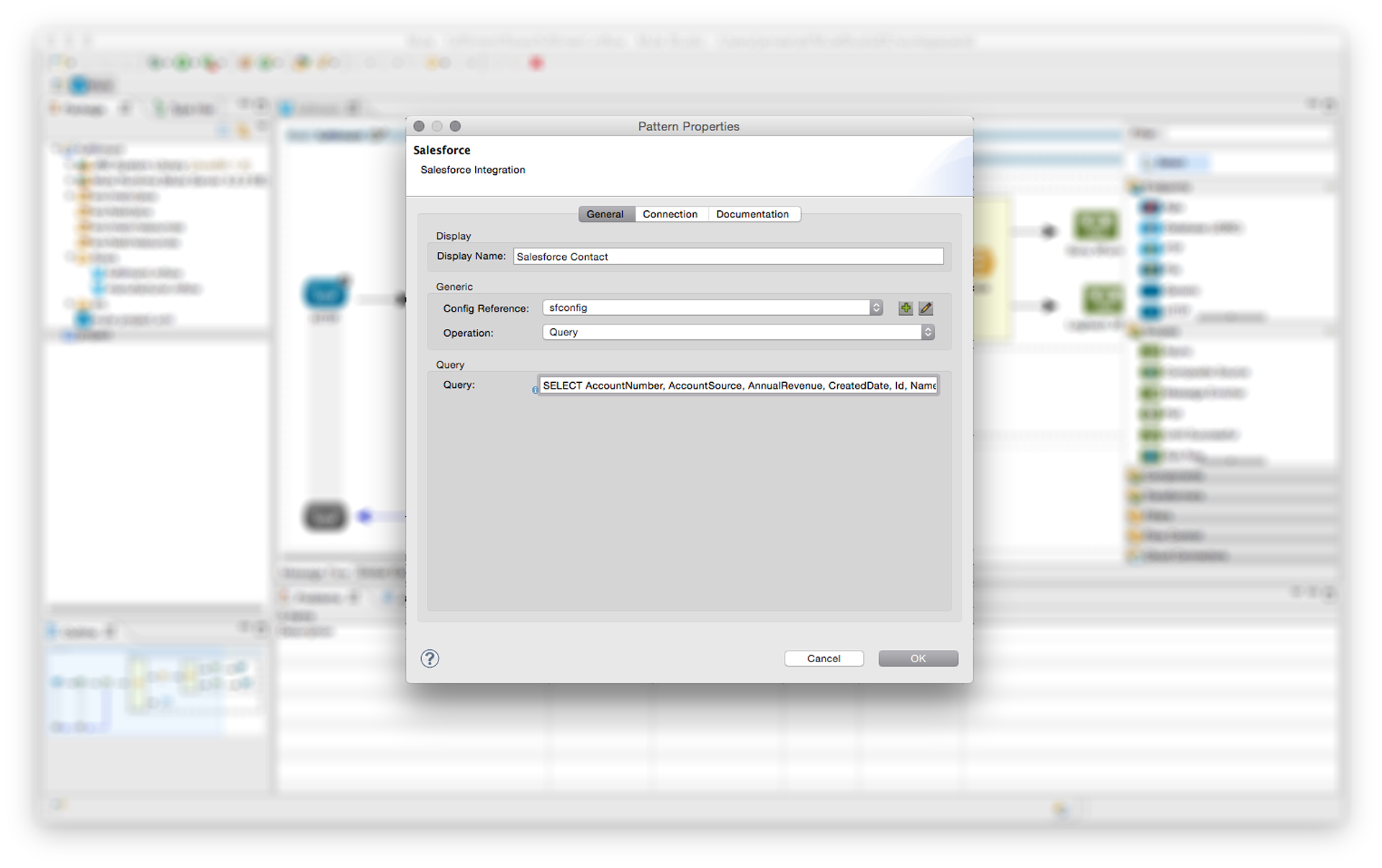Viewport: 1382px width, 868px height.
Task: Click the blue Salesforce node on the canvas
Action: pos(325,294)
